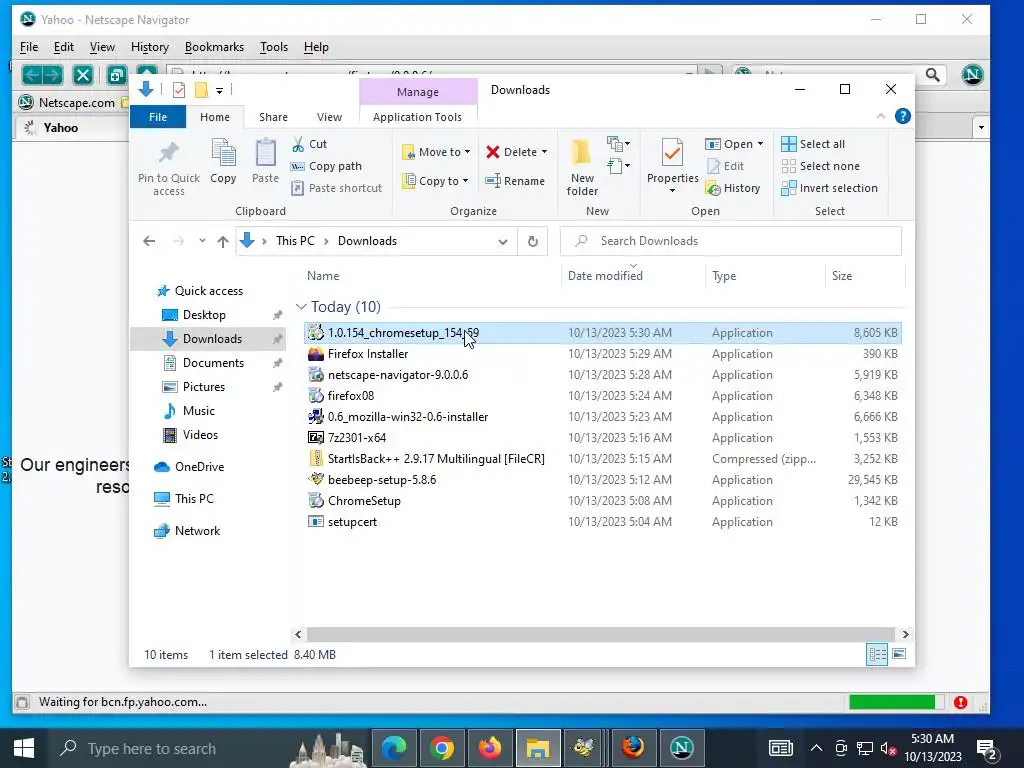This screenshot has width=1024, height=768.
Task: Open the File tab in Explorer
Action: (x=158, y=117)
